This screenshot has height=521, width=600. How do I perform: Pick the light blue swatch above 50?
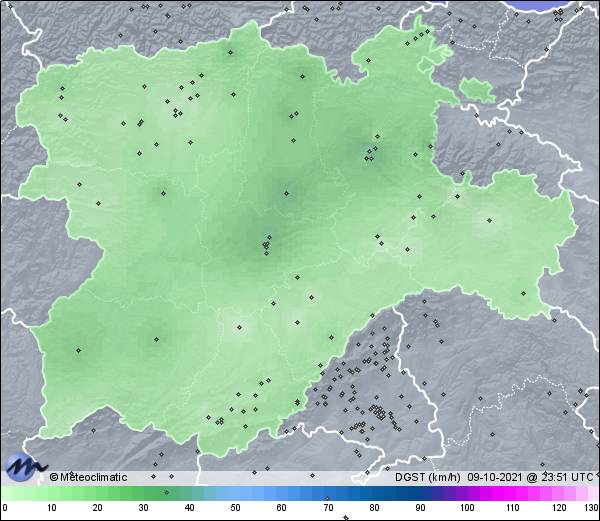point(235,494)
